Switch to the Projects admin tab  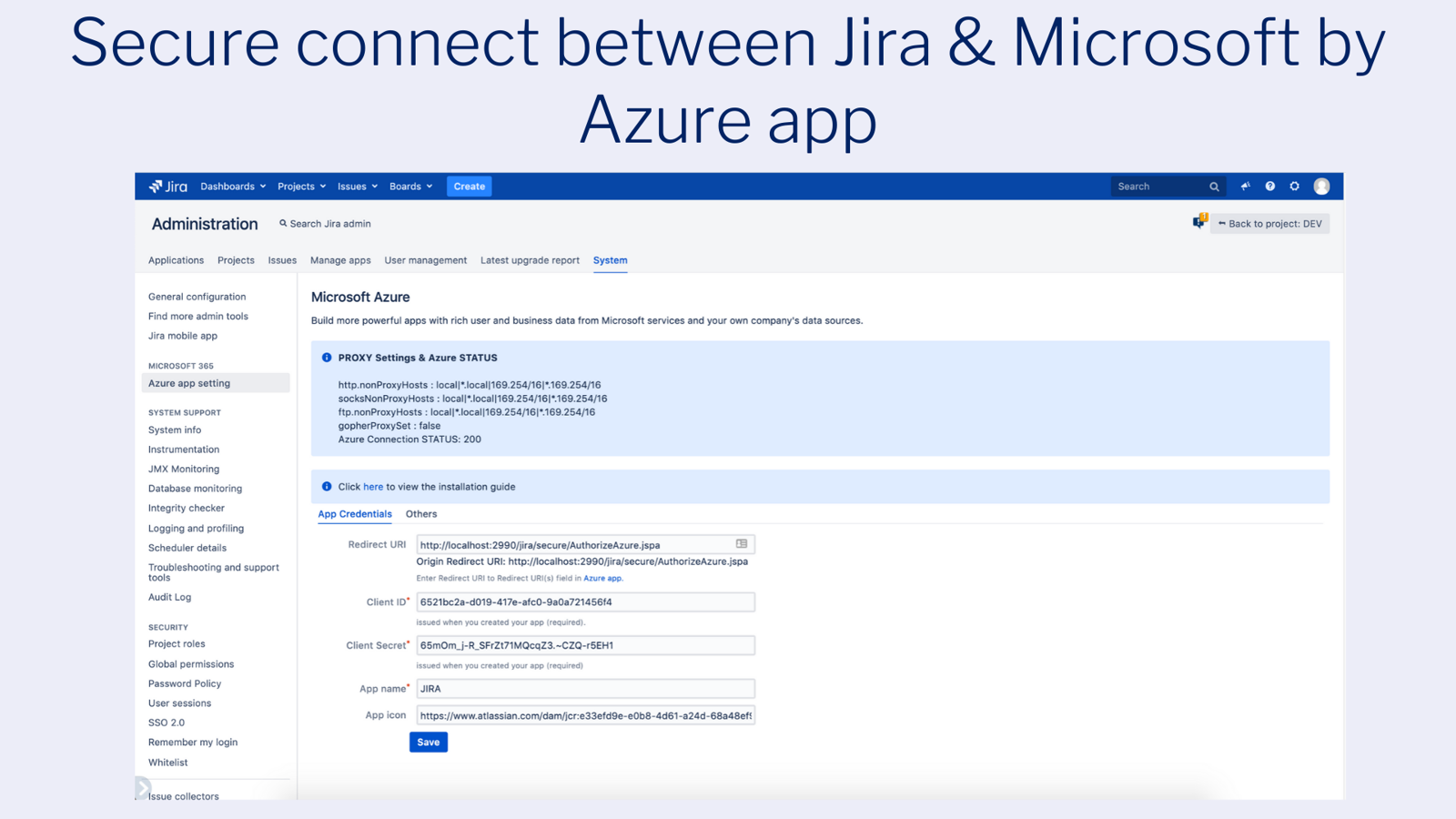pyautogui.click(x=236, y=260)
